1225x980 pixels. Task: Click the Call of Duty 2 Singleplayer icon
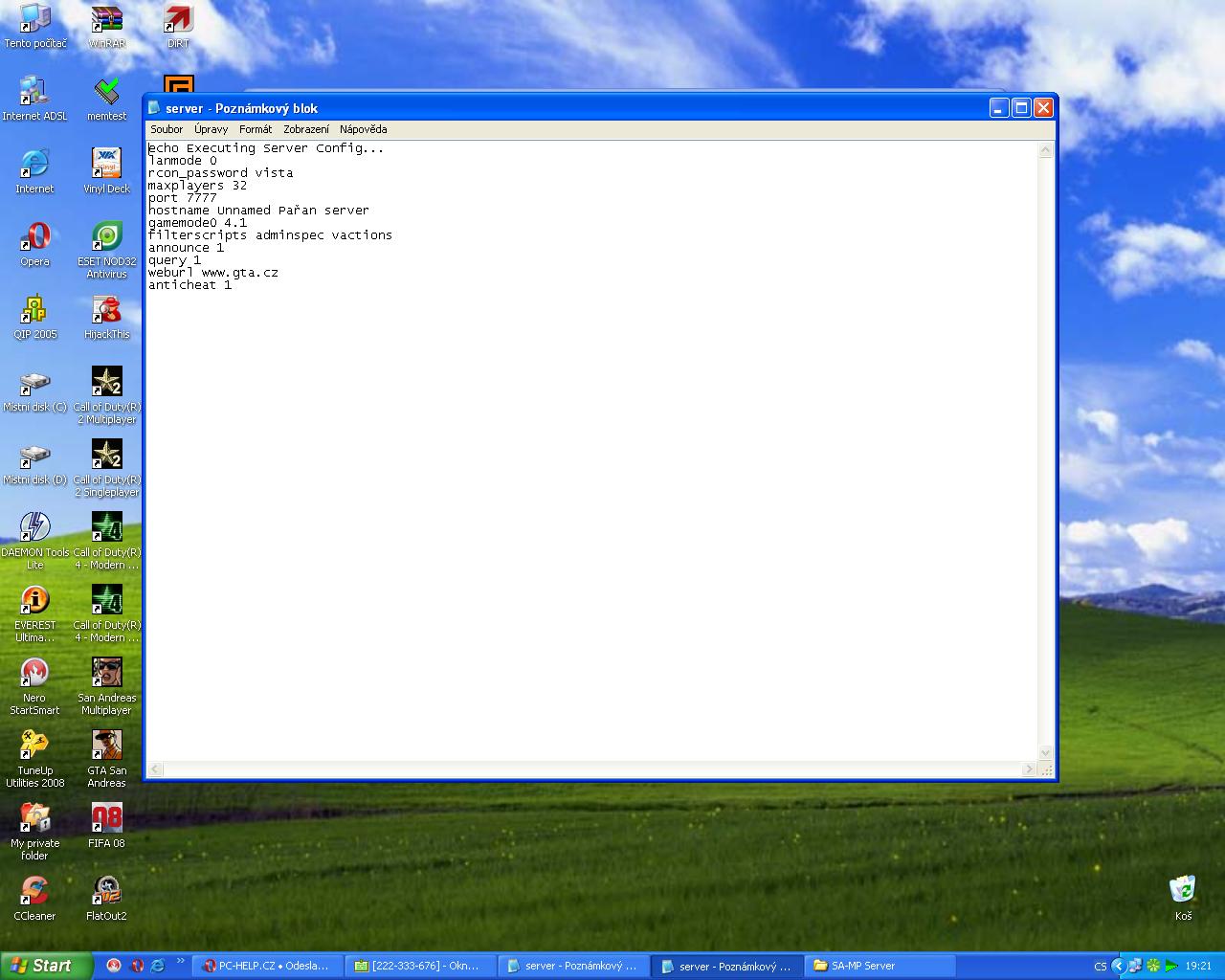tap(106, 469)
